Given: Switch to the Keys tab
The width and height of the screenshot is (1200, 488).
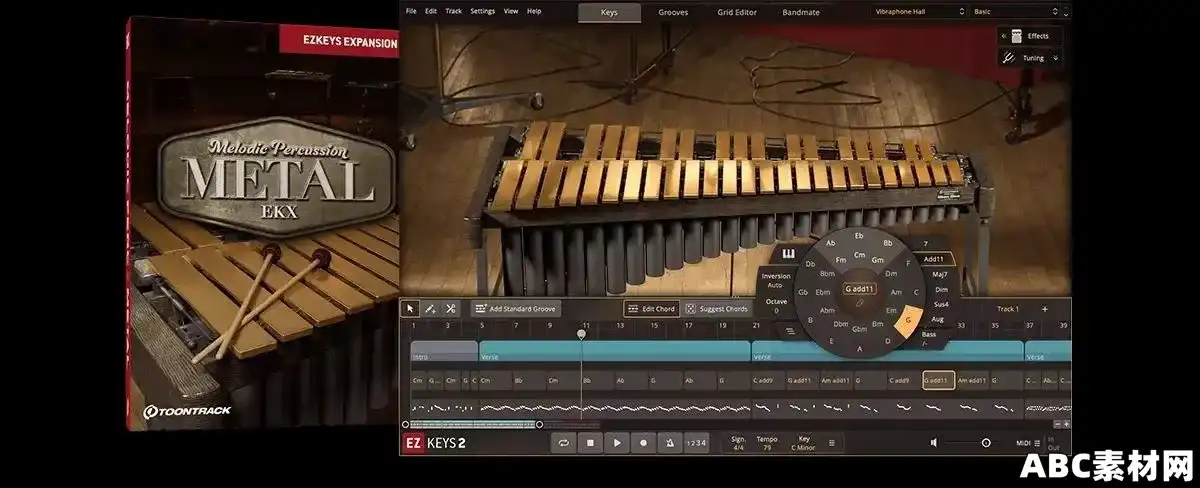Looking at the screenshot, I should 610,12.
